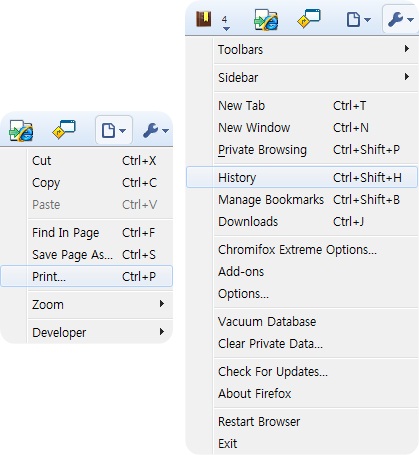The image size is (419, 455).
Task: Click the IE view icon in left toolbar
Action: pos(21,131)
